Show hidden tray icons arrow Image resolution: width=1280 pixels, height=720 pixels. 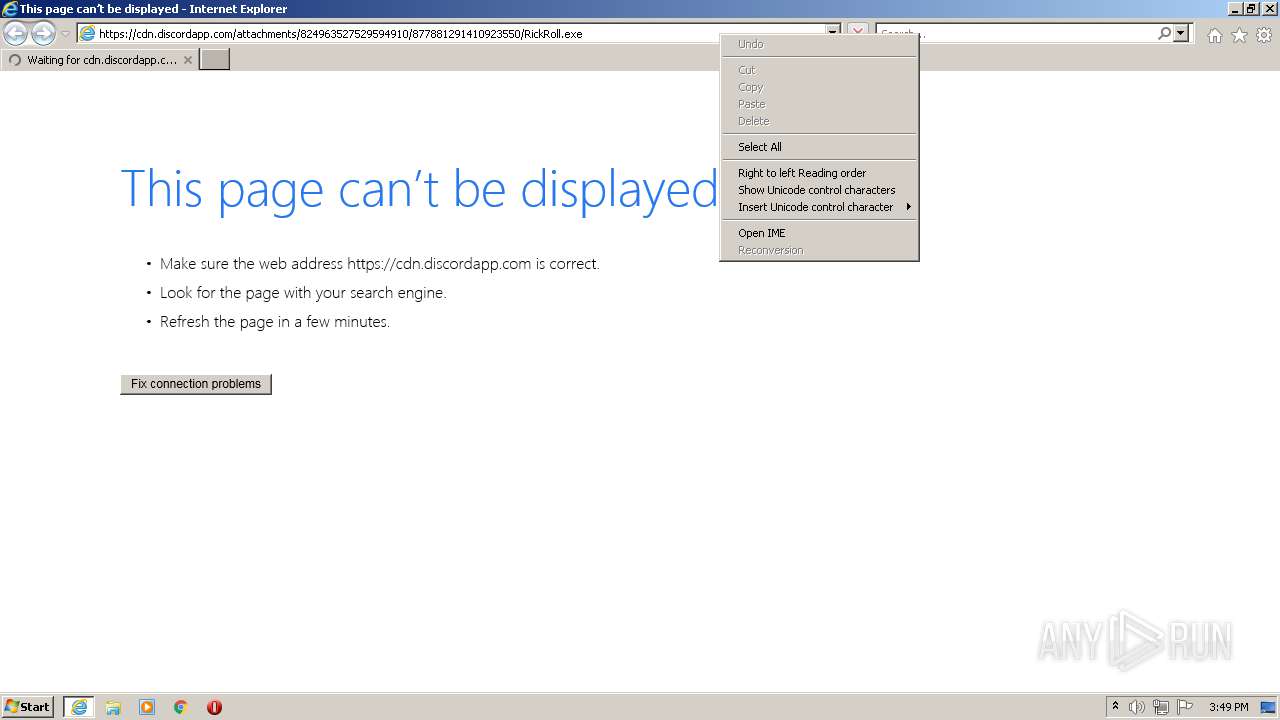click(1115, 707)
